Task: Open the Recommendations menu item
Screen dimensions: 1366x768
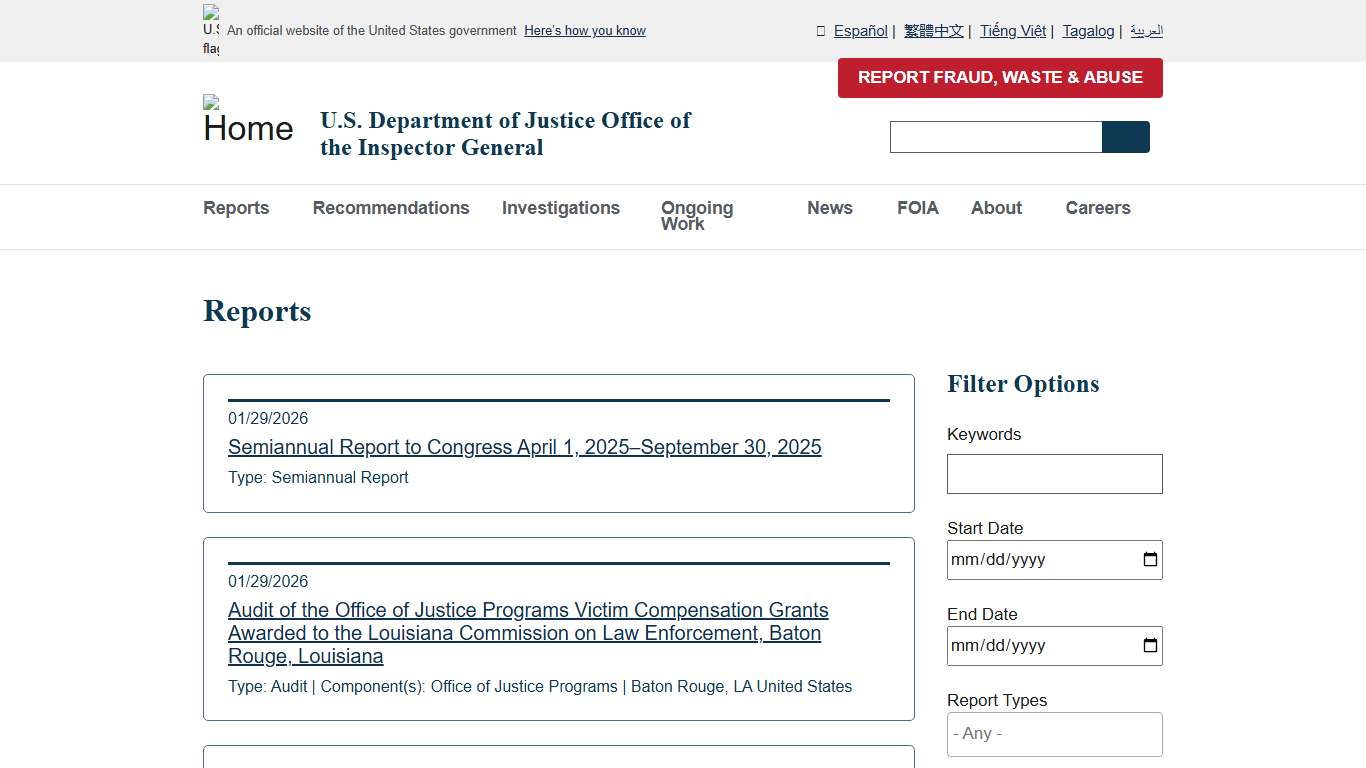Action: [390, 208]
